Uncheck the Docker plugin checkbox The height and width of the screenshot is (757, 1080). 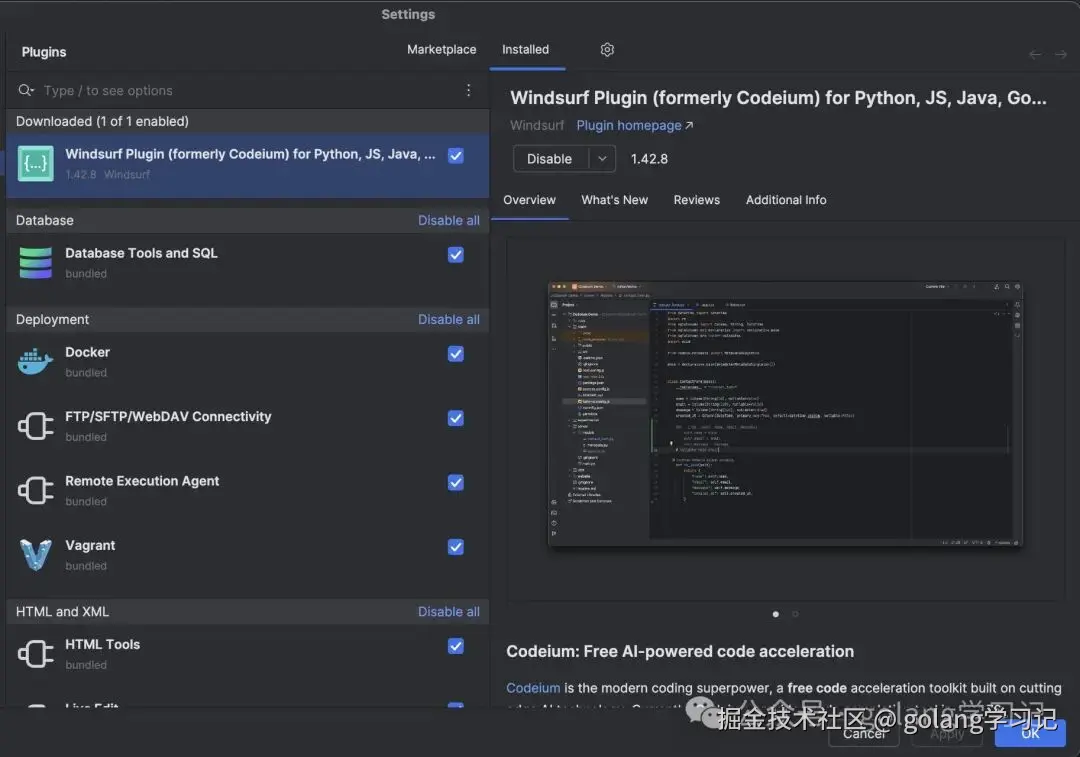455,354
